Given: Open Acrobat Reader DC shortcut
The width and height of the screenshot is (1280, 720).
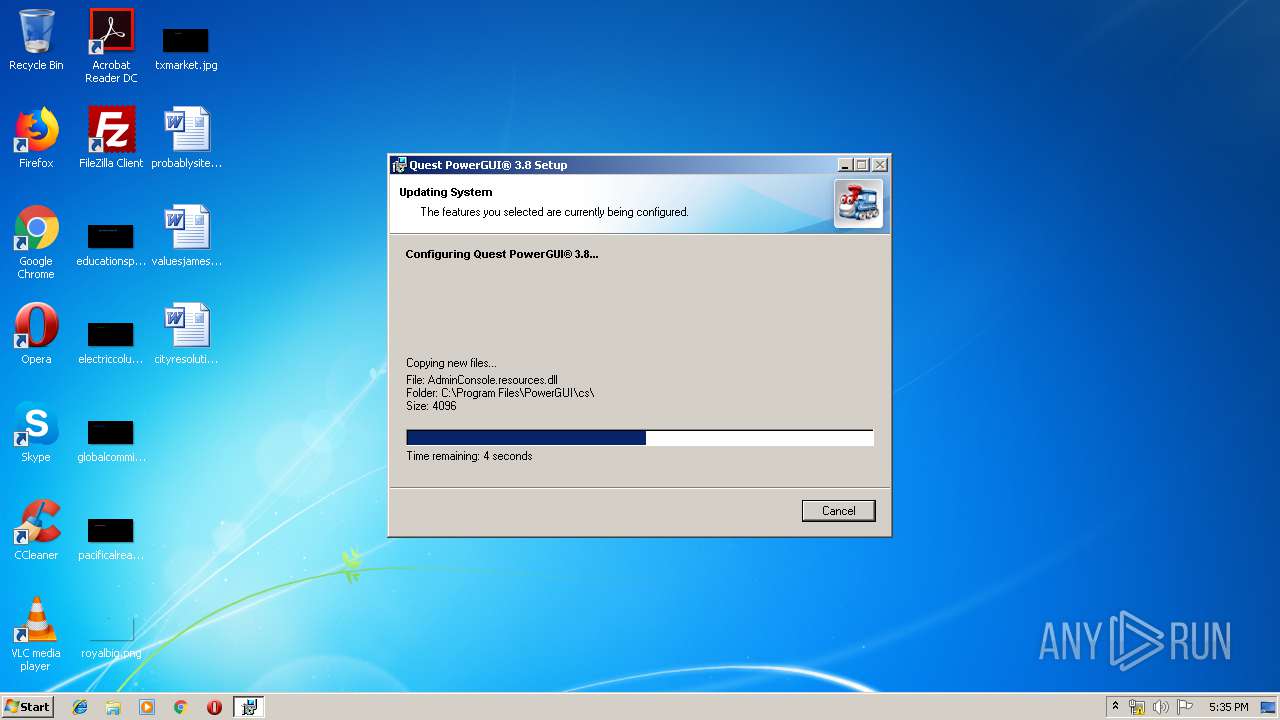Looking at the screenshot, I should (111, 46).
